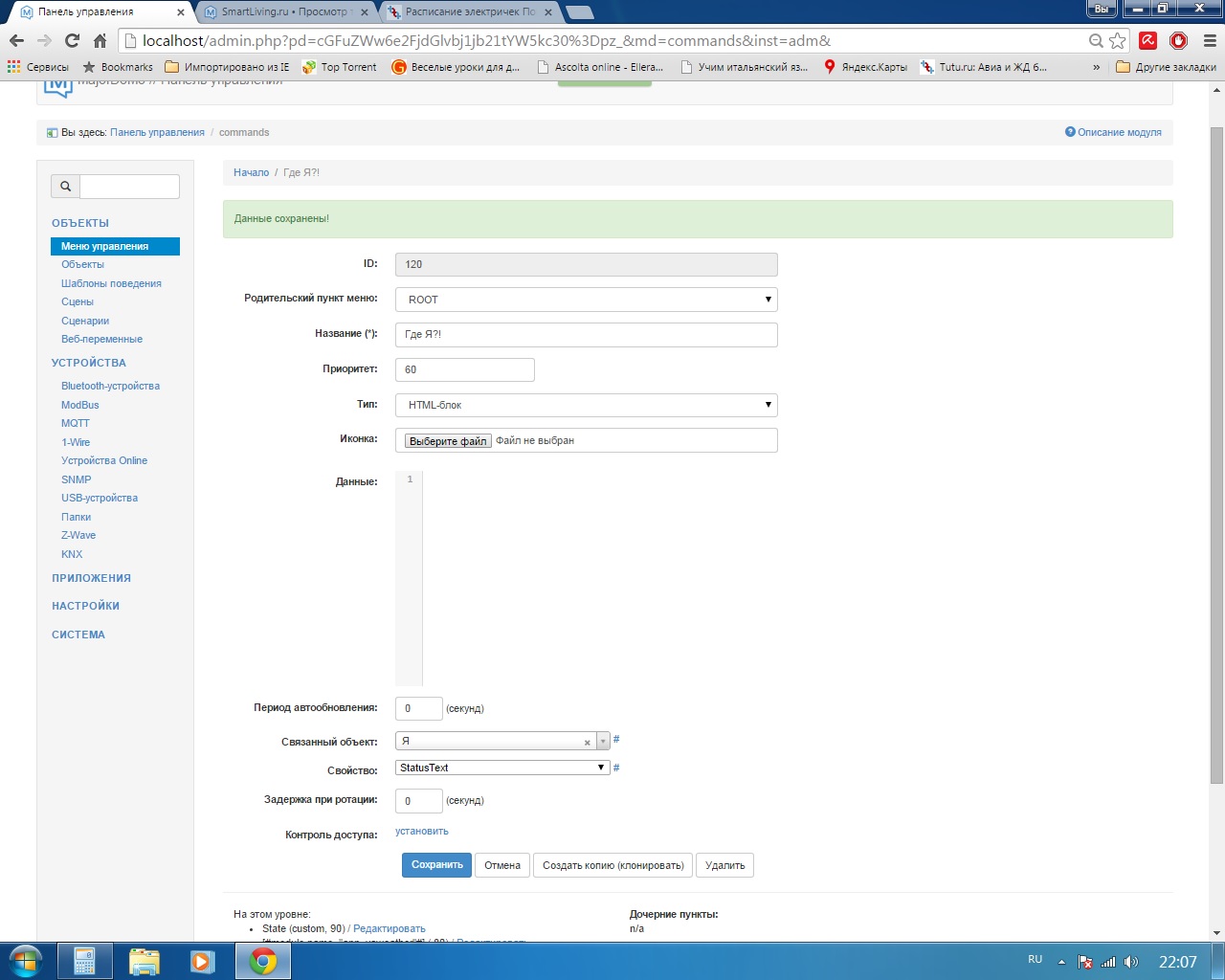1225x980 pixels.
Task: Click the Удалить button
Action: tap(725, 865)
